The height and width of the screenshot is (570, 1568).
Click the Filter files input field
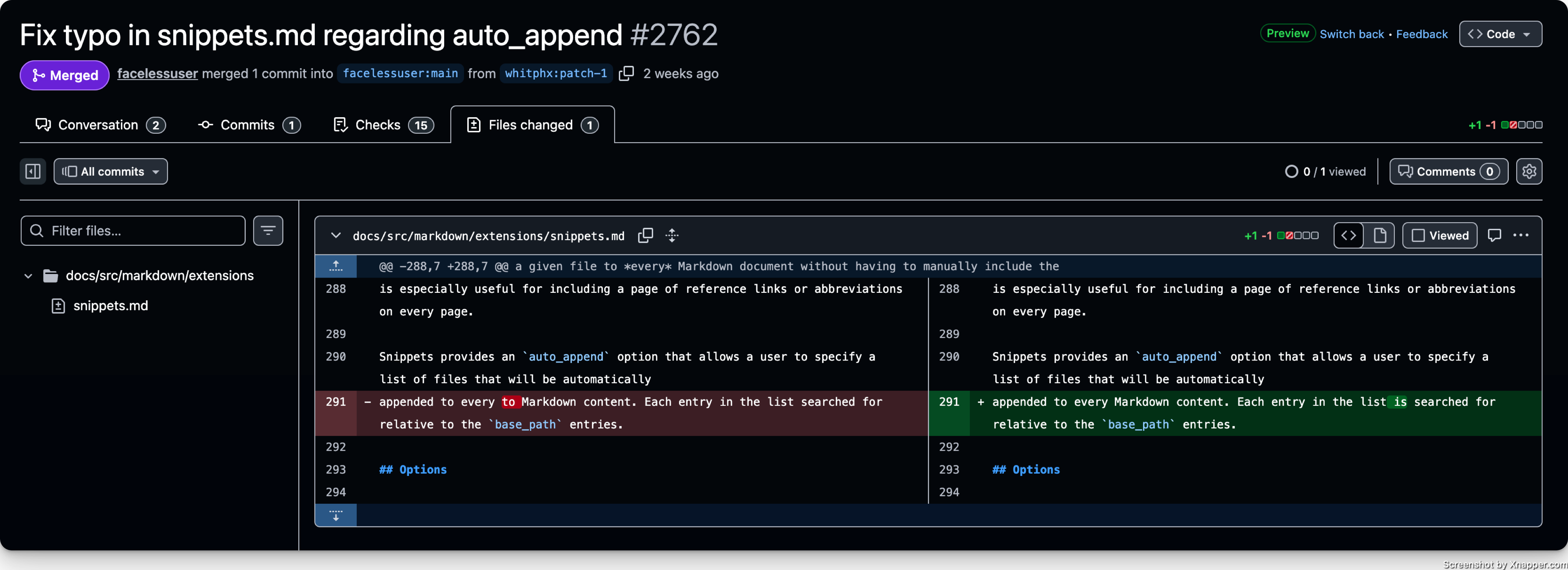tap(133, 231)
